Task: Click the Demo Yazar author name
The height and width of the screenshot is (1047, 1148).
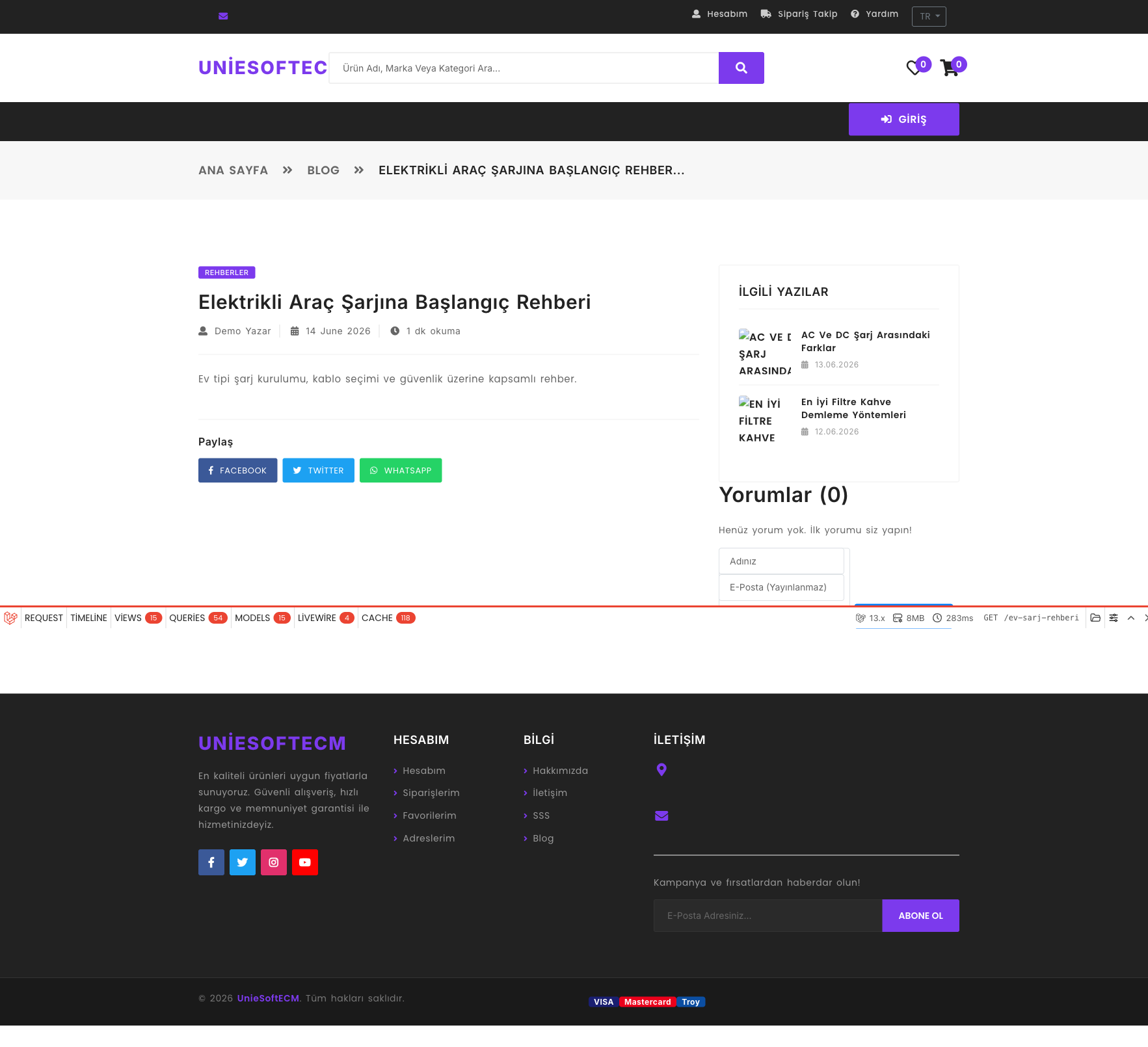Action: pos(243,331)
